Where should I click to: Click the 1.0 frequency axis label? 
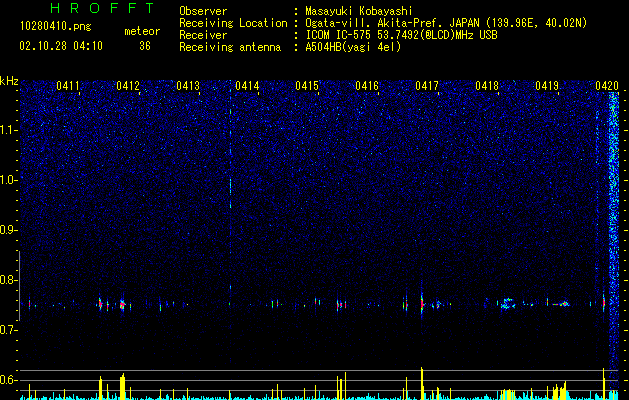pyautogui.click(x=9, y=180)
